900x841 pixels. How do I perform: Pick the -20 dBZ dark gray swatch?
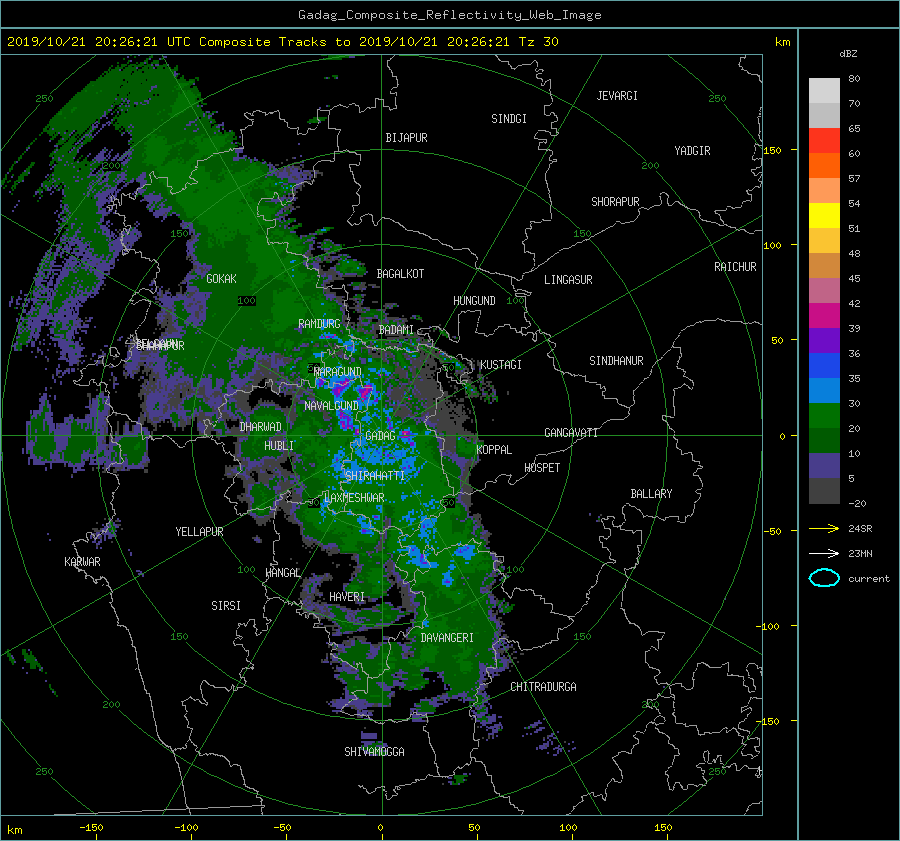[824, 491]
